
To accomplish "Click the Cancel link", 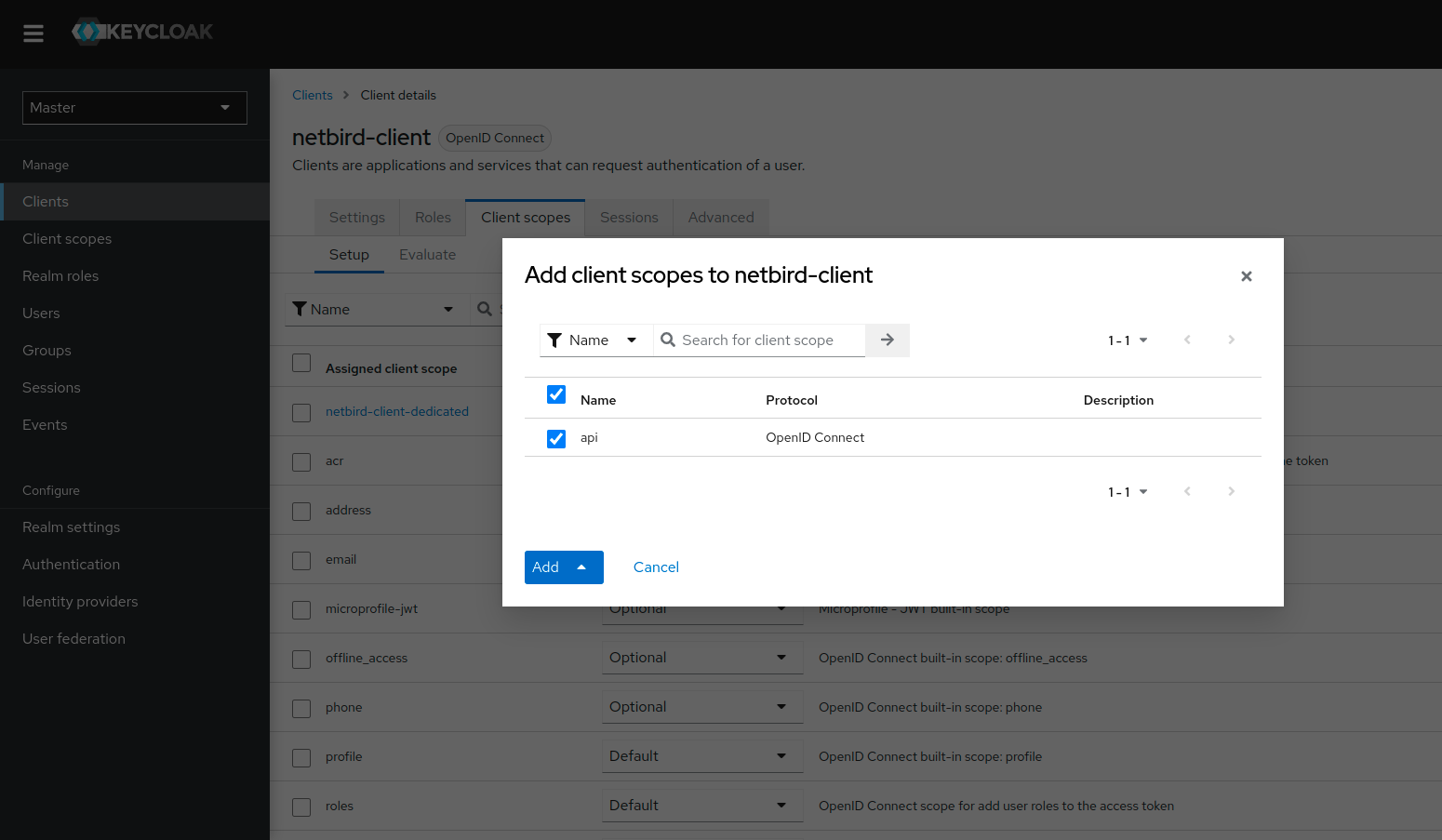I will 656,567.
